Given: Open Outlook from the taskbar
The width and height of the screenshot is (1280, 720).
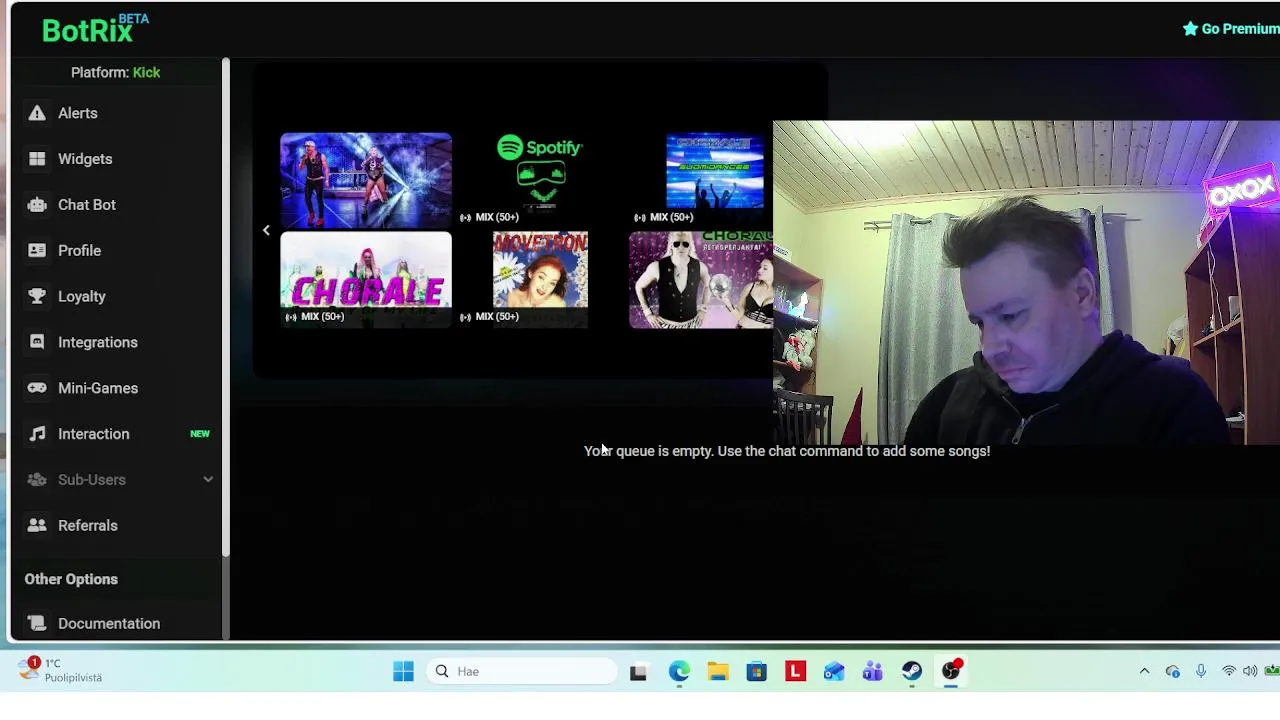Looking at the screenshot, I should tap(834, 672).
